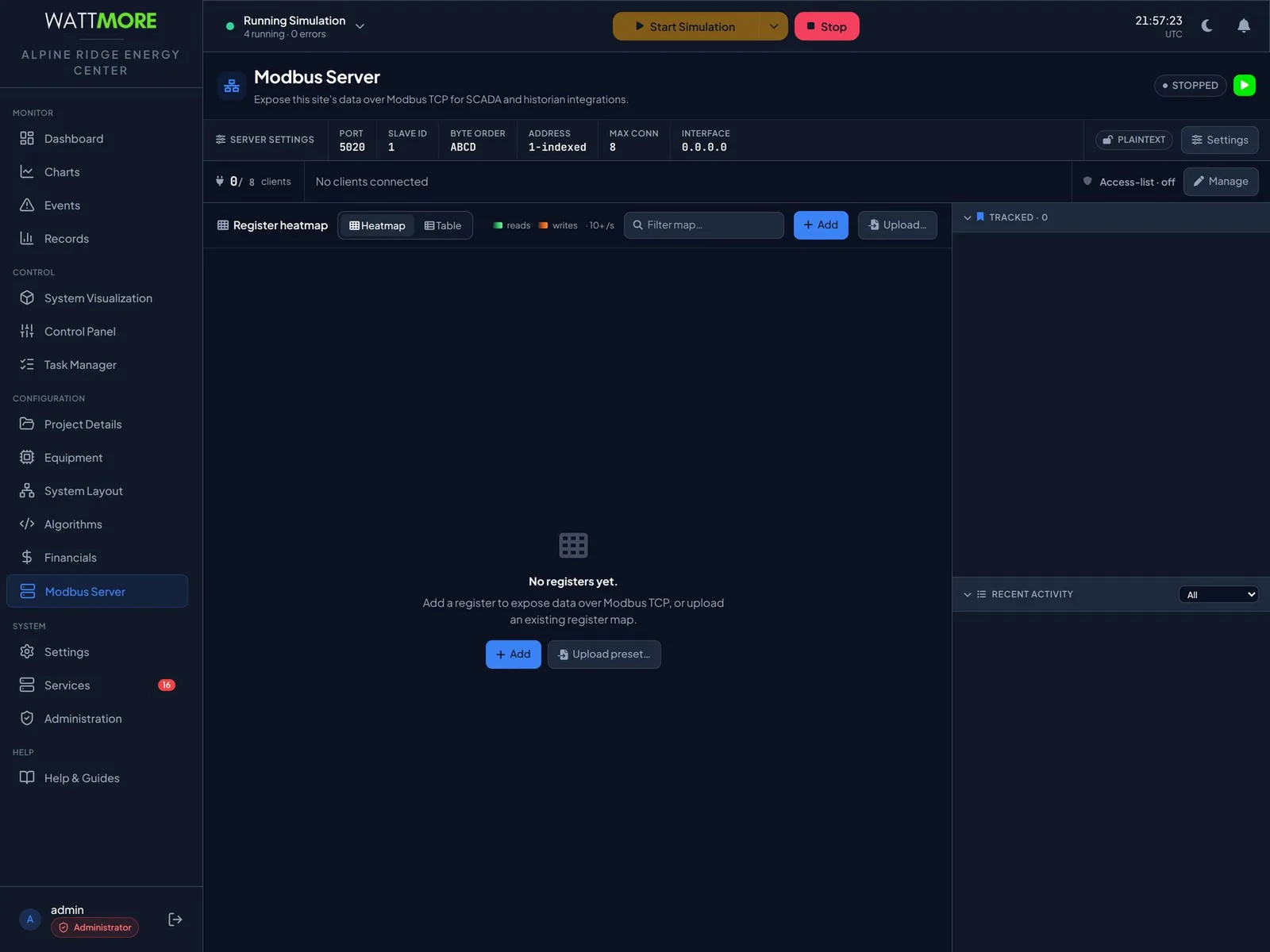Click the System Visualization cube icon
This screenshot has height=952, width=1270.
tap(27, 297)
